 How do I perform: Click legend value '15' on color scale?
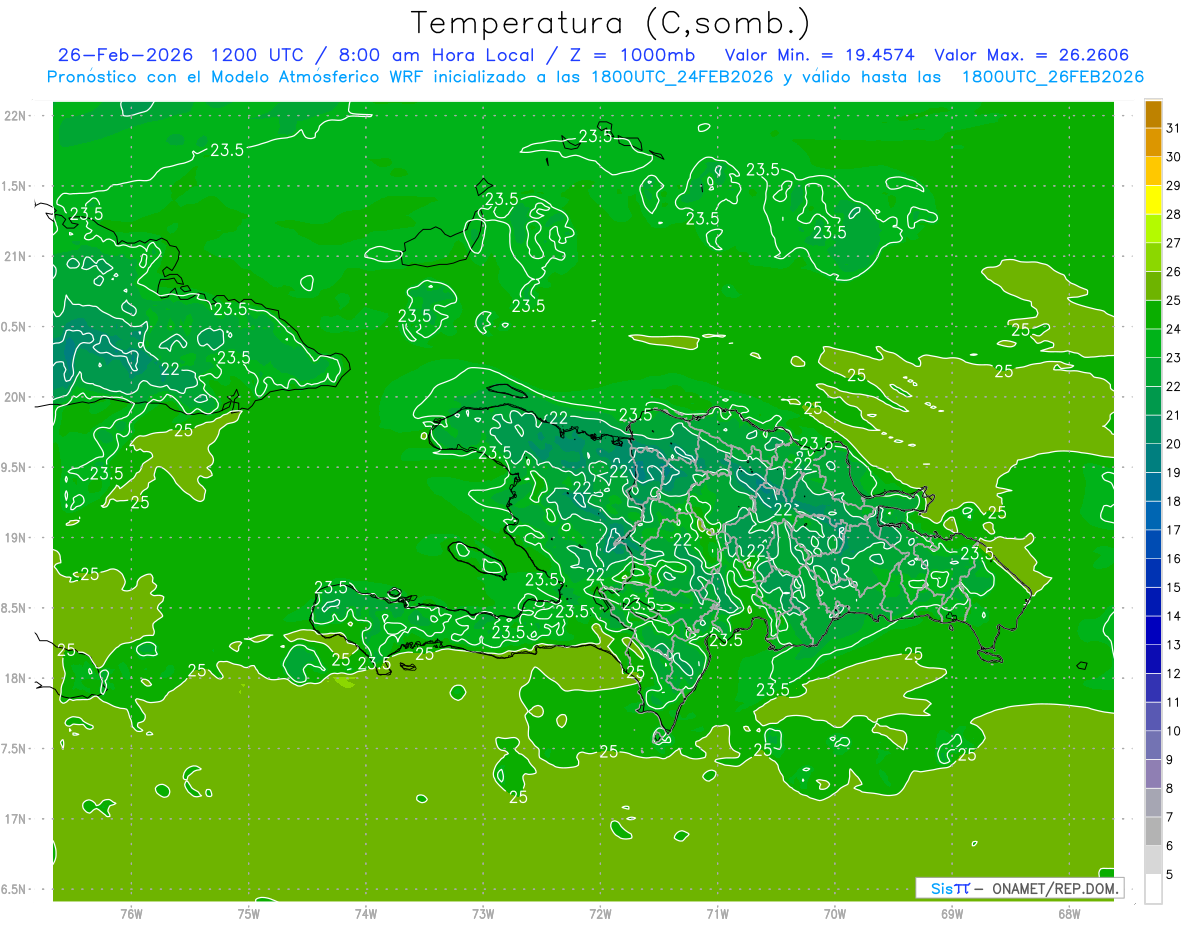(1174, 588)
